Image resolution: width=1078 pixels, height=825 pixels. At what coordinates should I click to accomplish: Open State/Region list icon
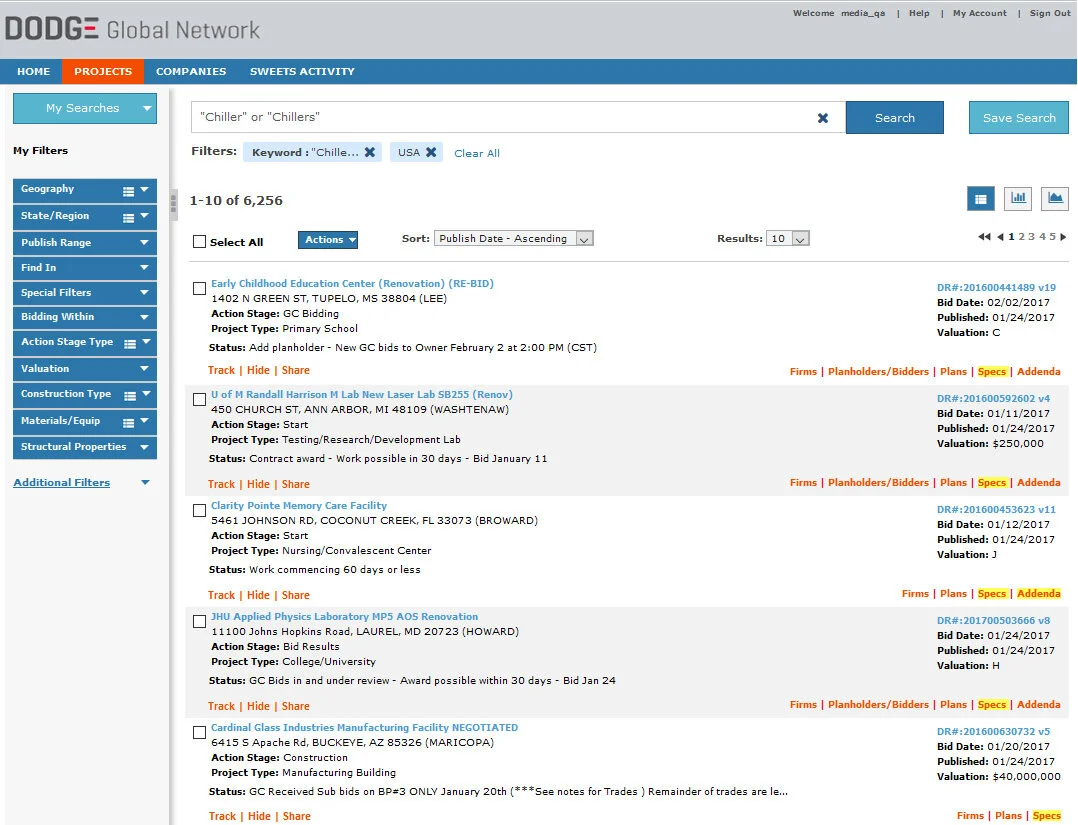[x=129, y=217]
